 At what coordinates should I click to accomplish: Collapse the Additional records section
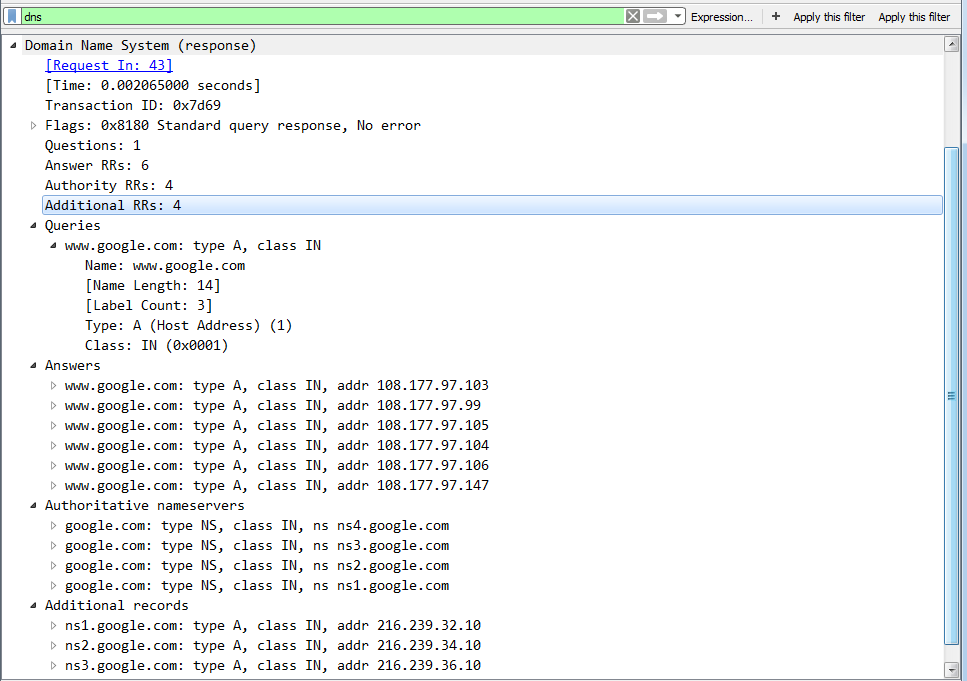pyautogui.click(x=33, y=605)
